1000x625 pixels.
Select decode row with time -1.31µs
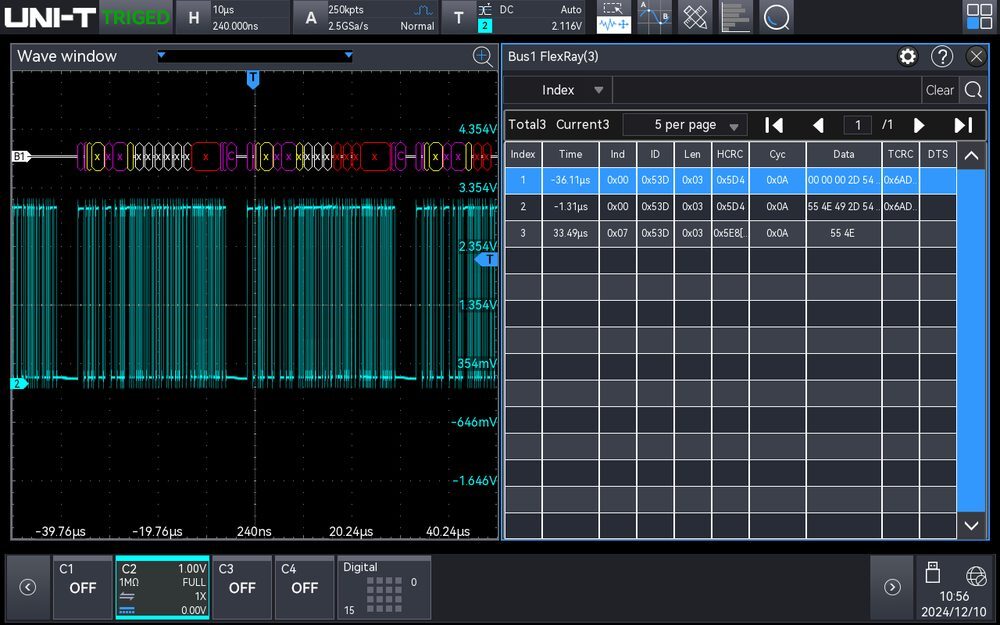(x=730, y=207)
